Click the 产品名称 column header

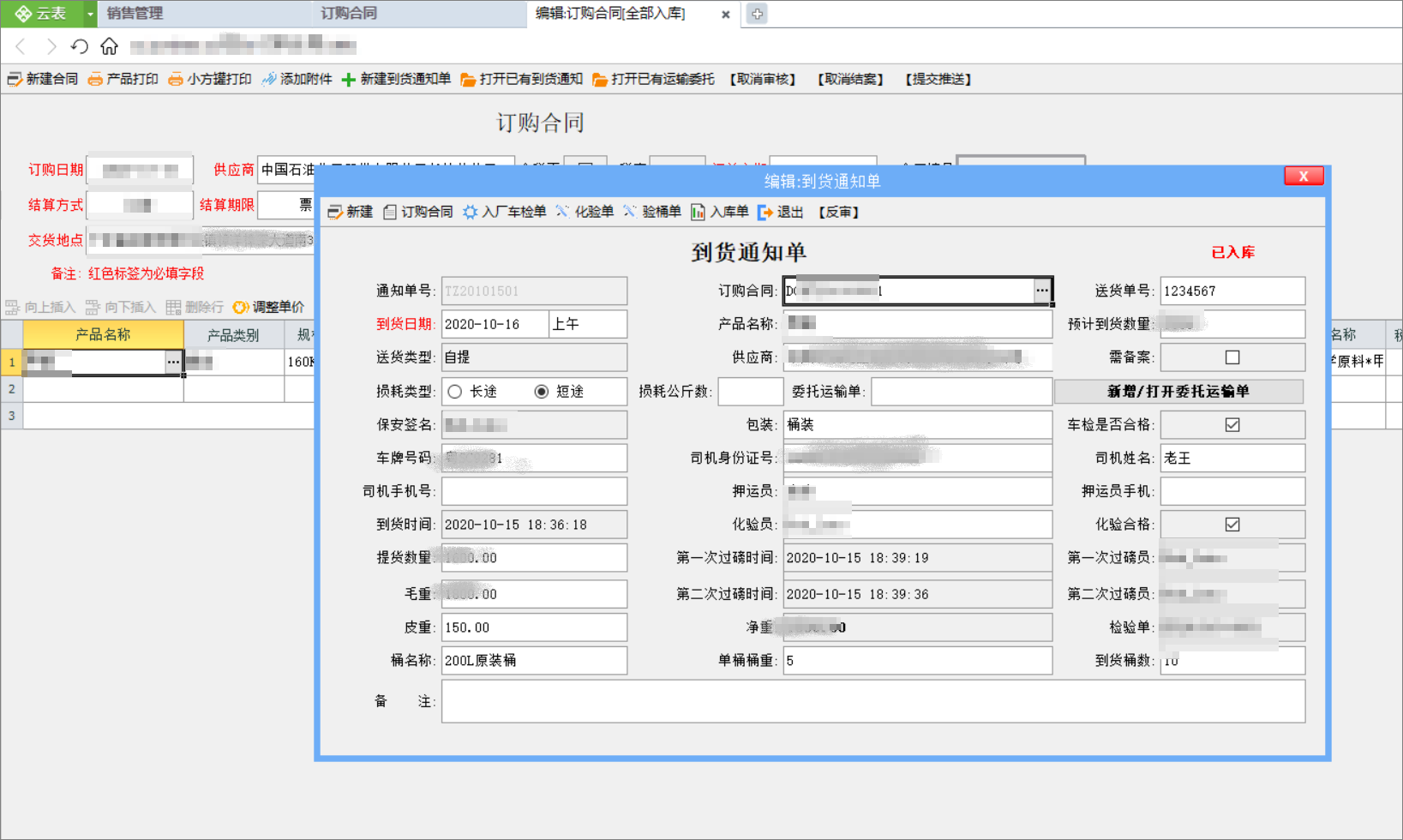click(103, 334)
